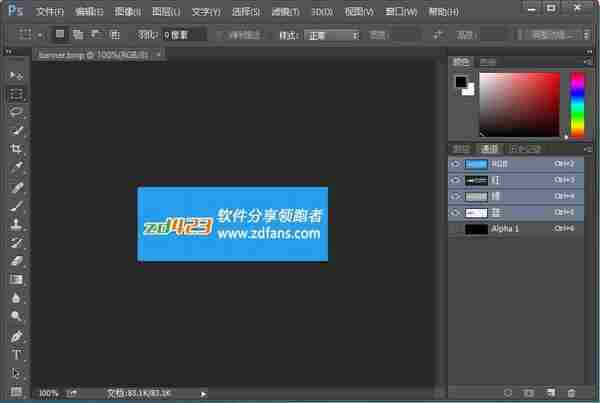
Task: Click the foreground color swatch
Action: [461, 82]
